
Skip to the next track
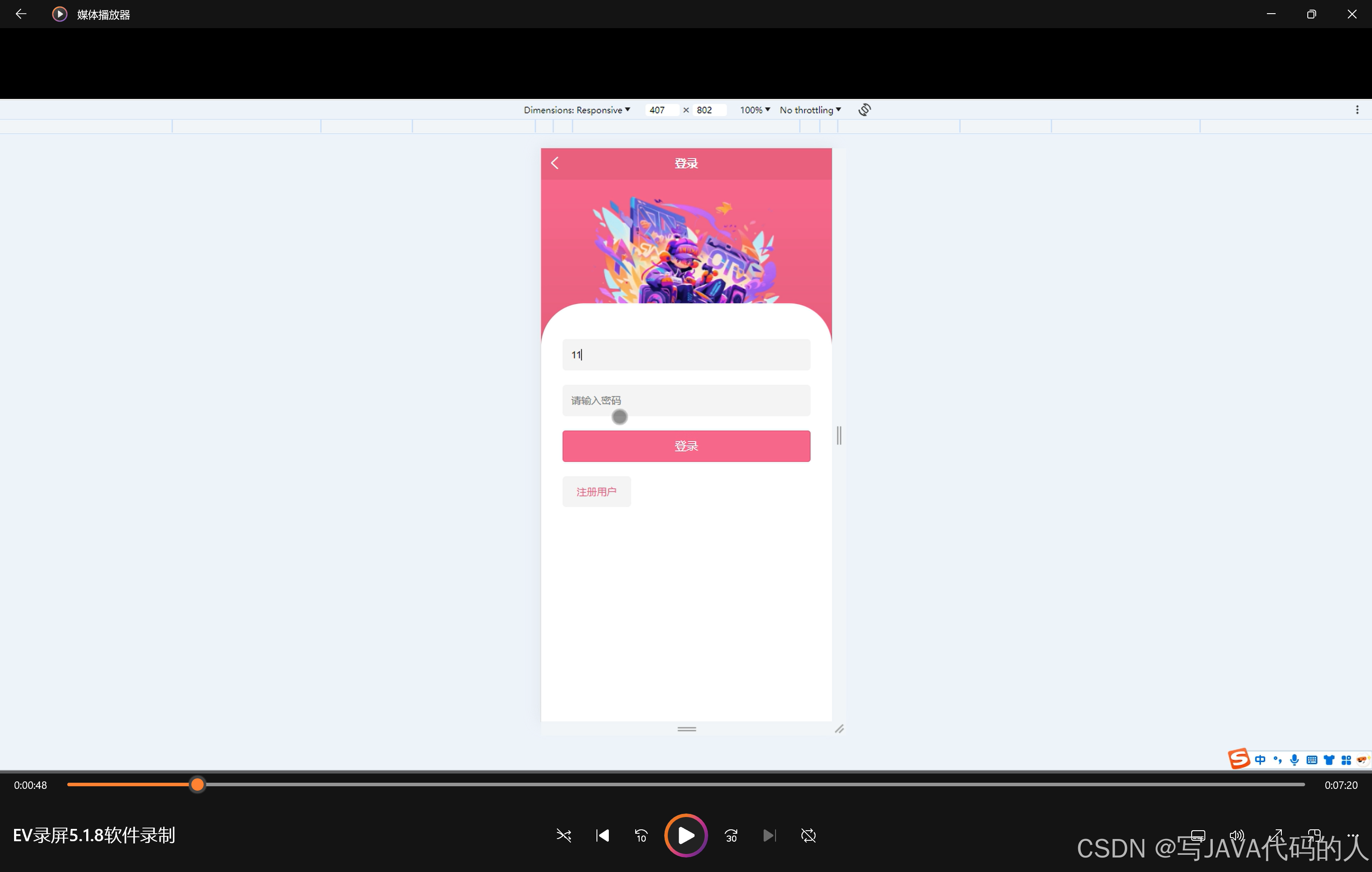click(769, 835)
